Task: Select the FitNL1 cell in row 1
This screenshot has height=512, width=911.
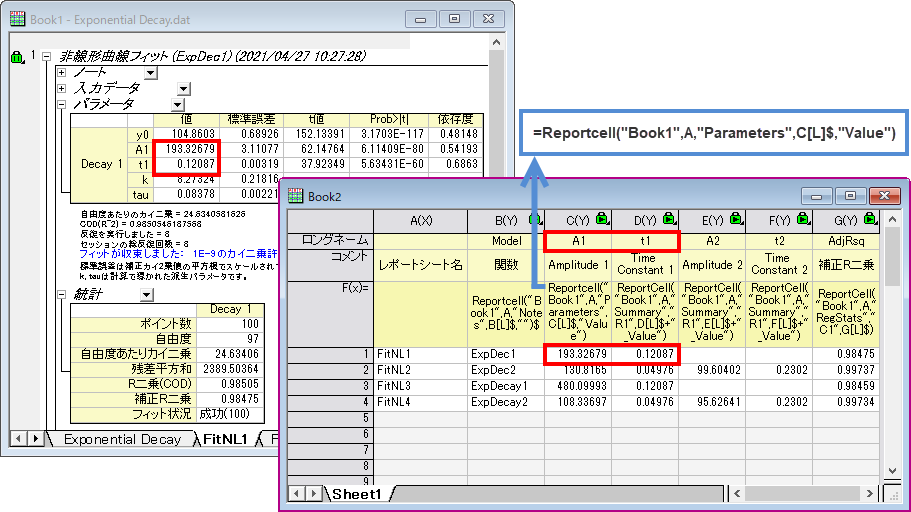Action: click(x=421, y=354)
